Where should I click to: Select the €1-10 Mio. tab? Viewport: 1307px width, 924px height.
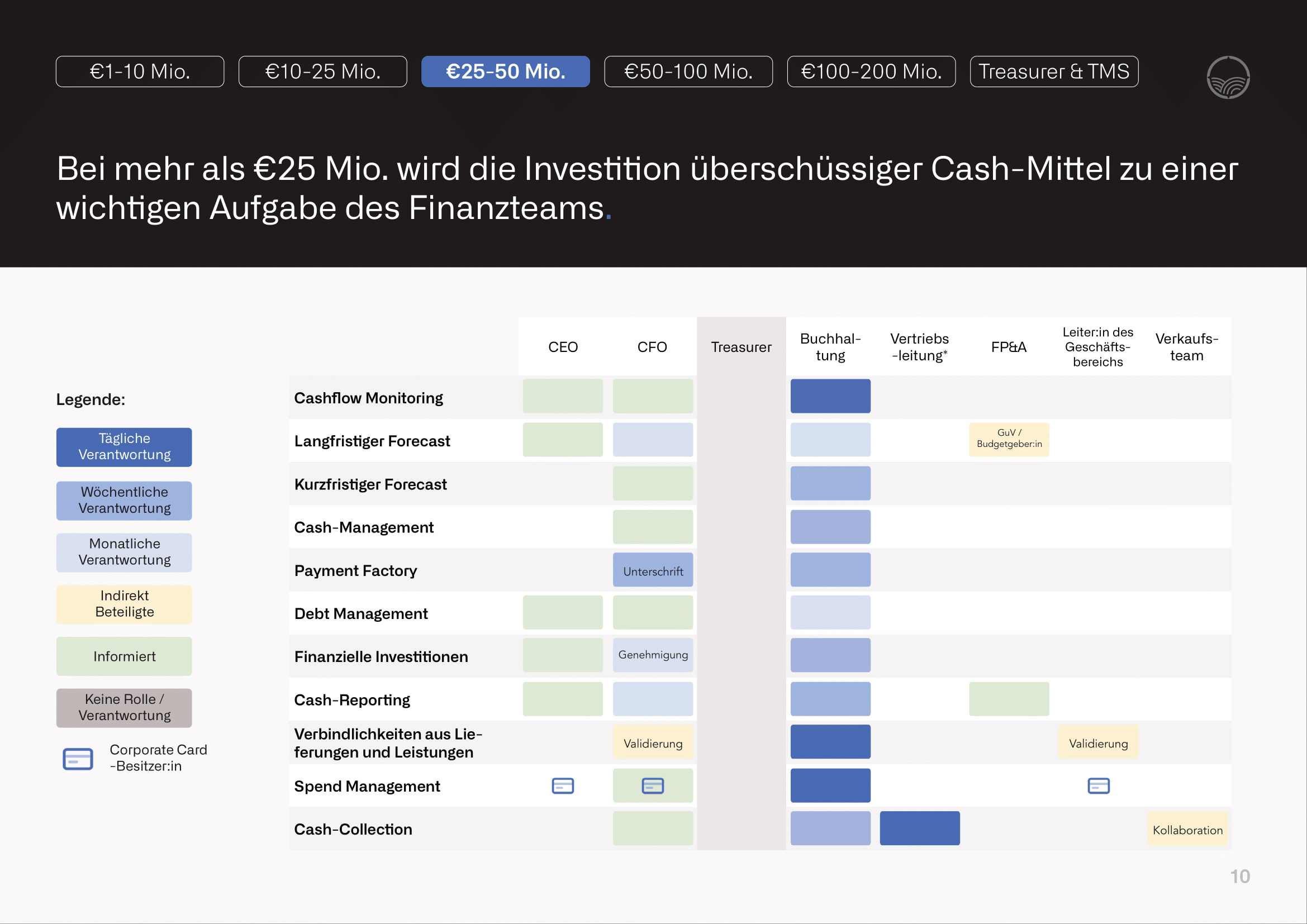(140, 72)
